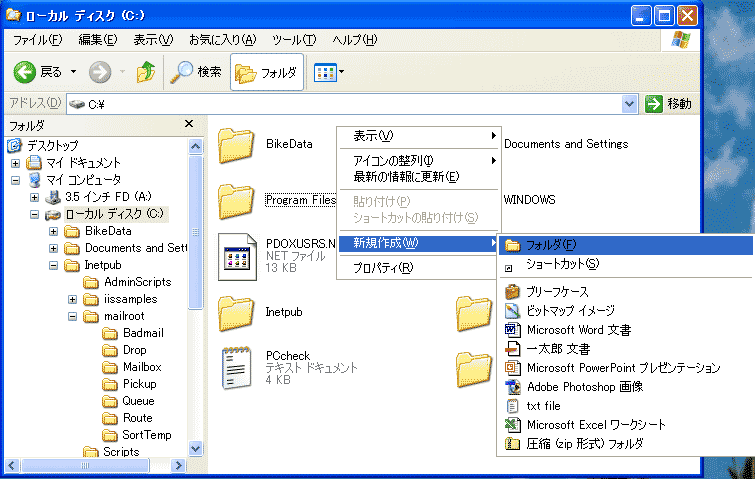Select the Drop folder in tree
This screenshot has width=755, height=479.
point(134,350)
